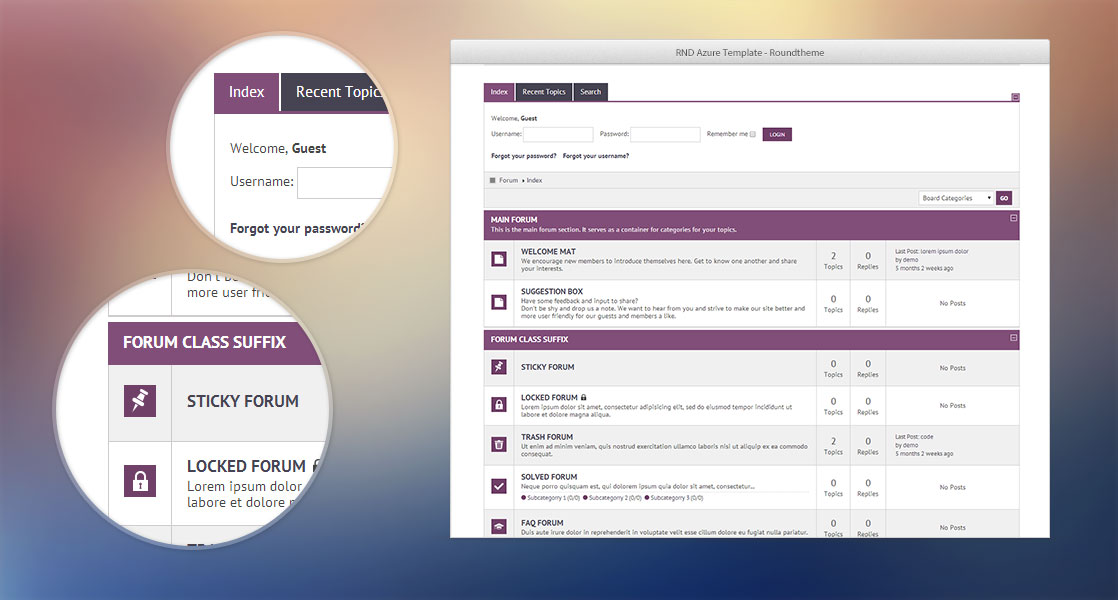Click the Welcome Mat forum icon
This screenshot has height=600, width=1118.
(499, 259)
